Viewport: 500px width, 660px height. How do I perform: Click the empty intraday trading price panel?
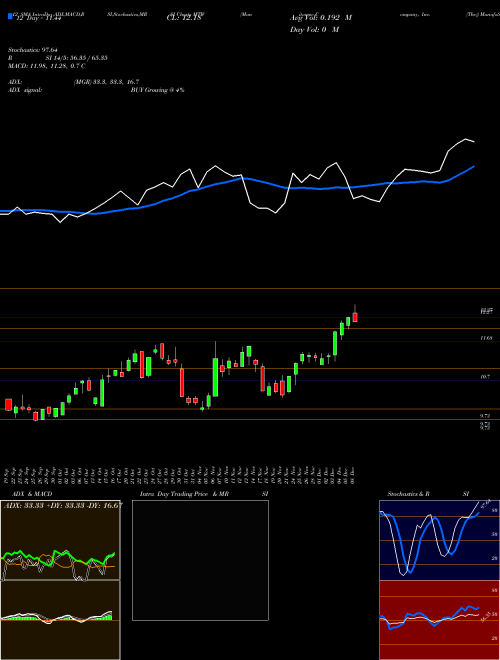[x=200, y=560]
